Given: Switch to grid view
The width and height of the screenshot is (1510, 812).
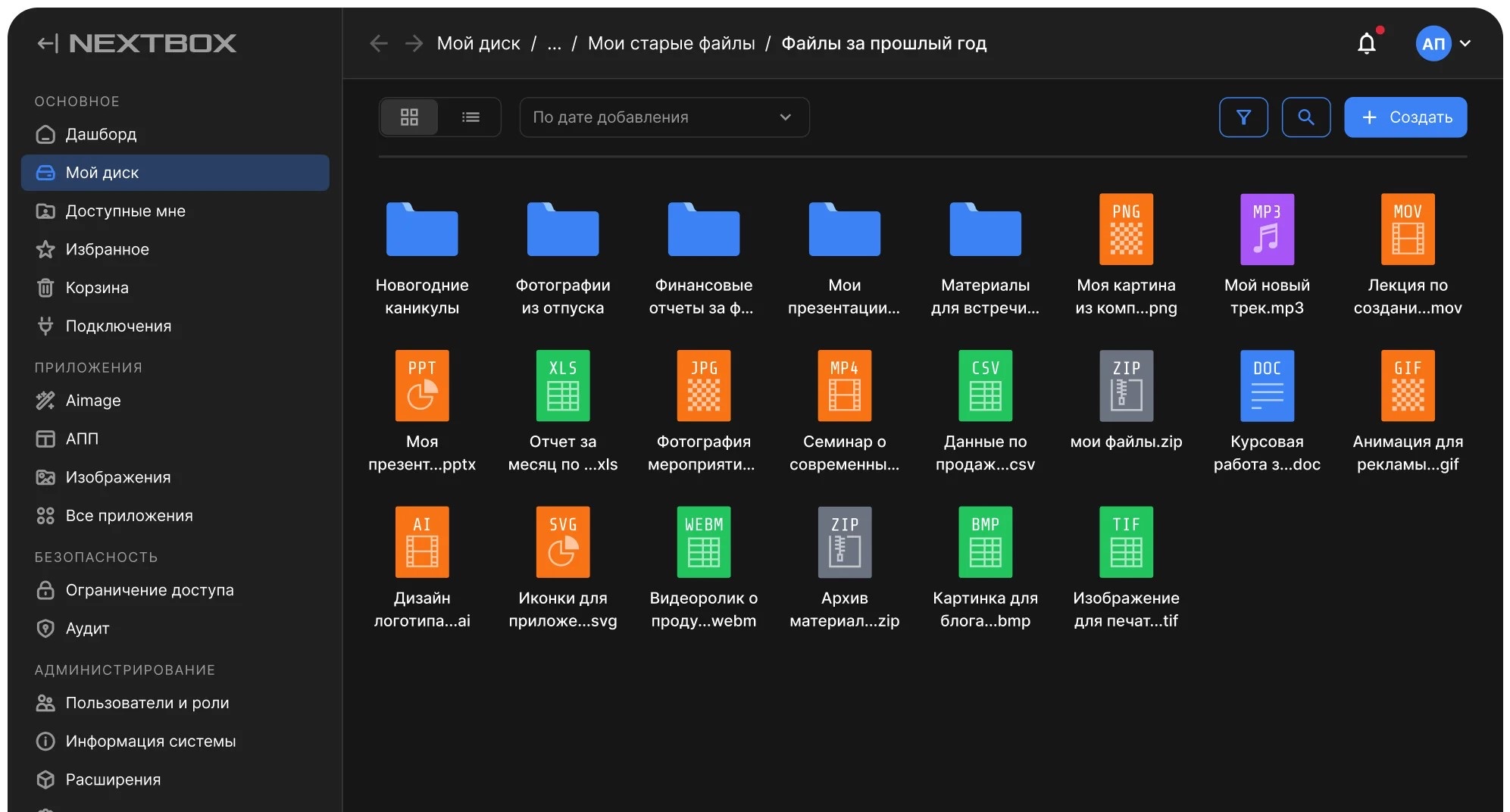Looking at the screenshot, I should click(x=409, y=117).
